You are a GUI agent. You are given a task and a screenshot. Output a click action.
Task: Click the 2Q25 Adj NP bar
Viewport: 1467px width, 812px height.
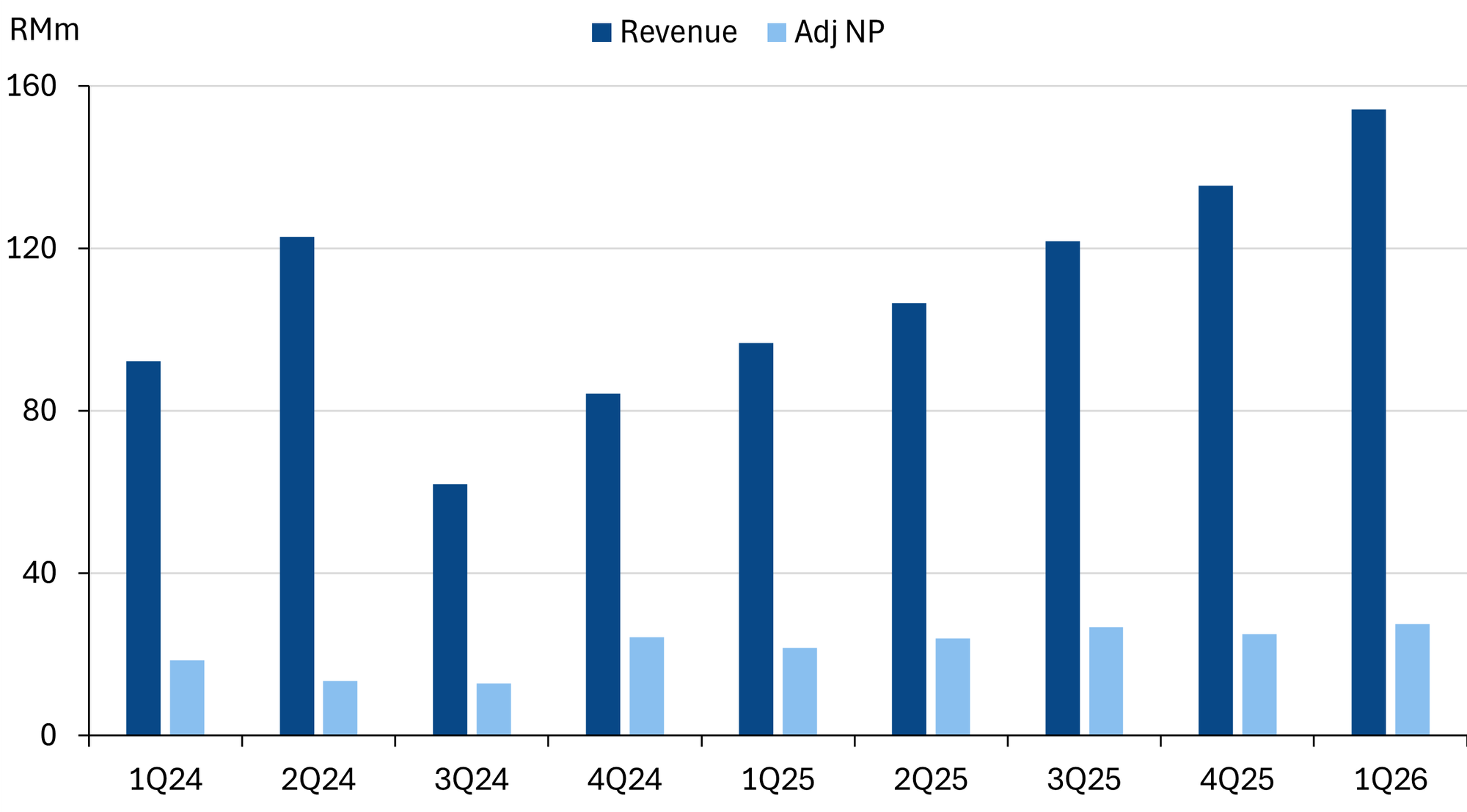tap(952, 687)
